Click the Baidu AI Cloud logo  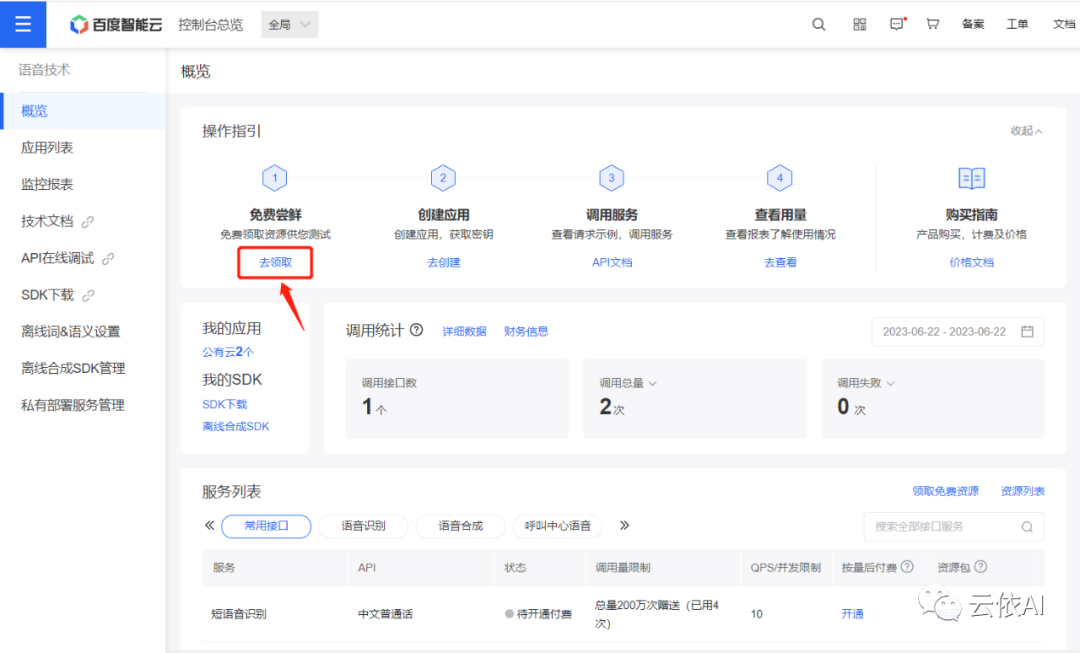coord(116,25)
